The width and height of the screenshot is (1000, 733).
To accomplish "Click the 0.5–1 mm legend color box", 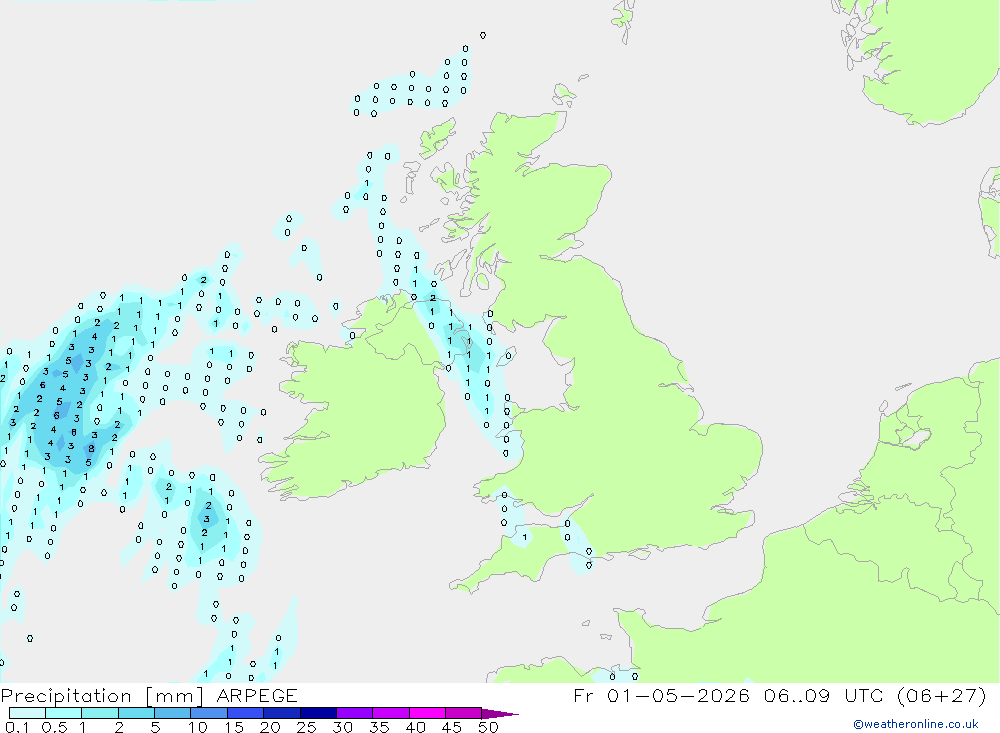I will tap(64, 713).
